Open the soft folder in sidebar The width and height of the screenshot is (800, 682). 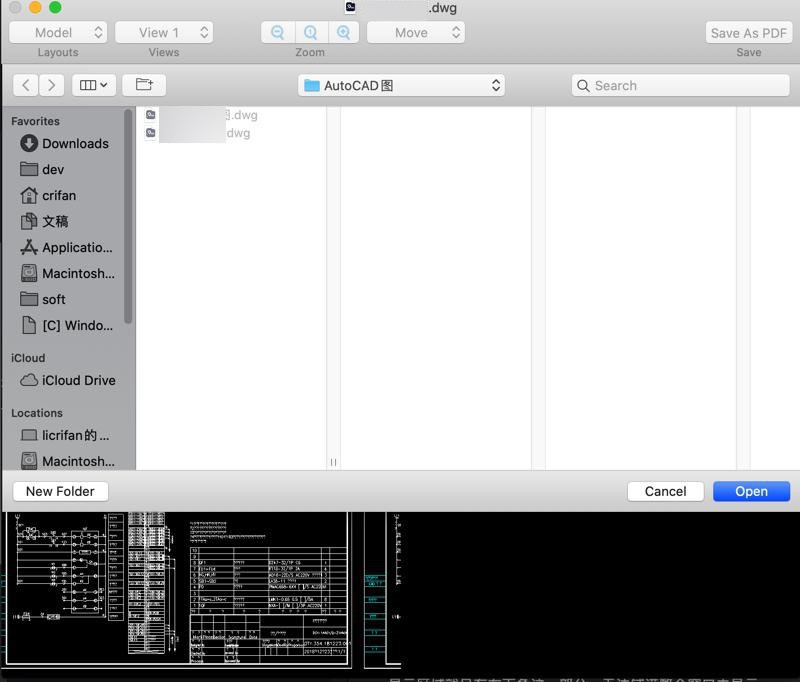tap(43, 299)
